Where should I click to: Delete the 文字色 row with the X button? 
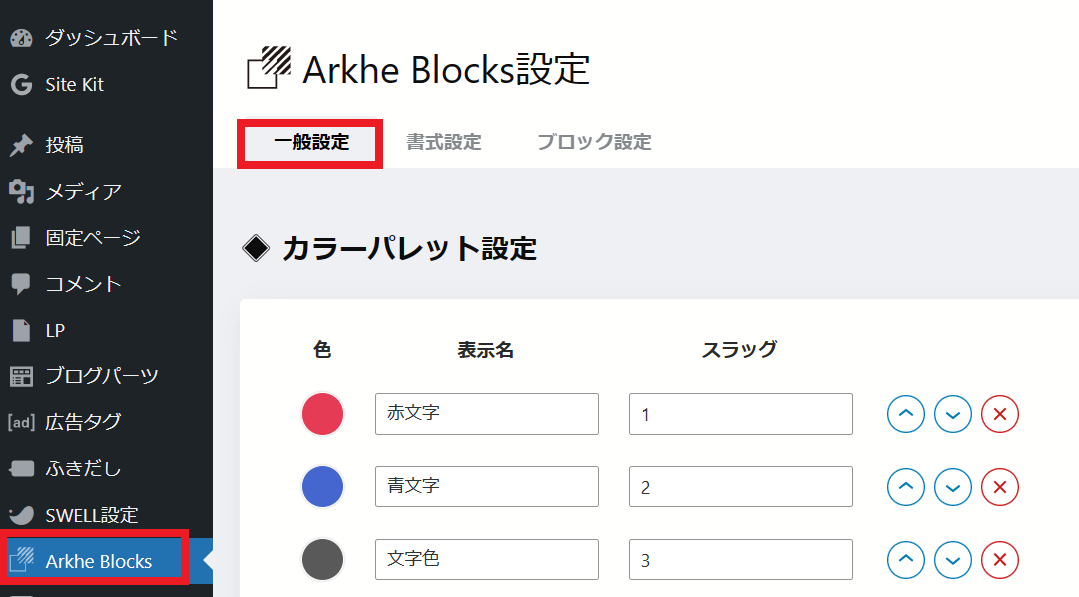pyautogui.click(x=999, y=559)
